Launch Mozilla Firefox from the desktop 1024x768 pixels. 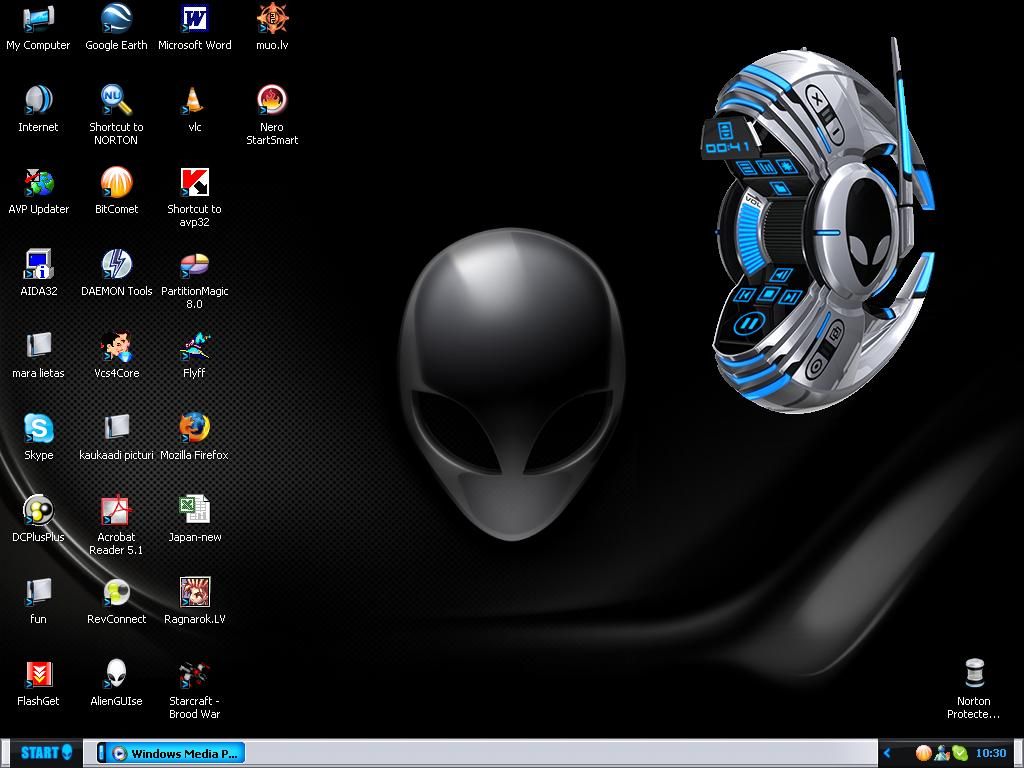(195, 438)
